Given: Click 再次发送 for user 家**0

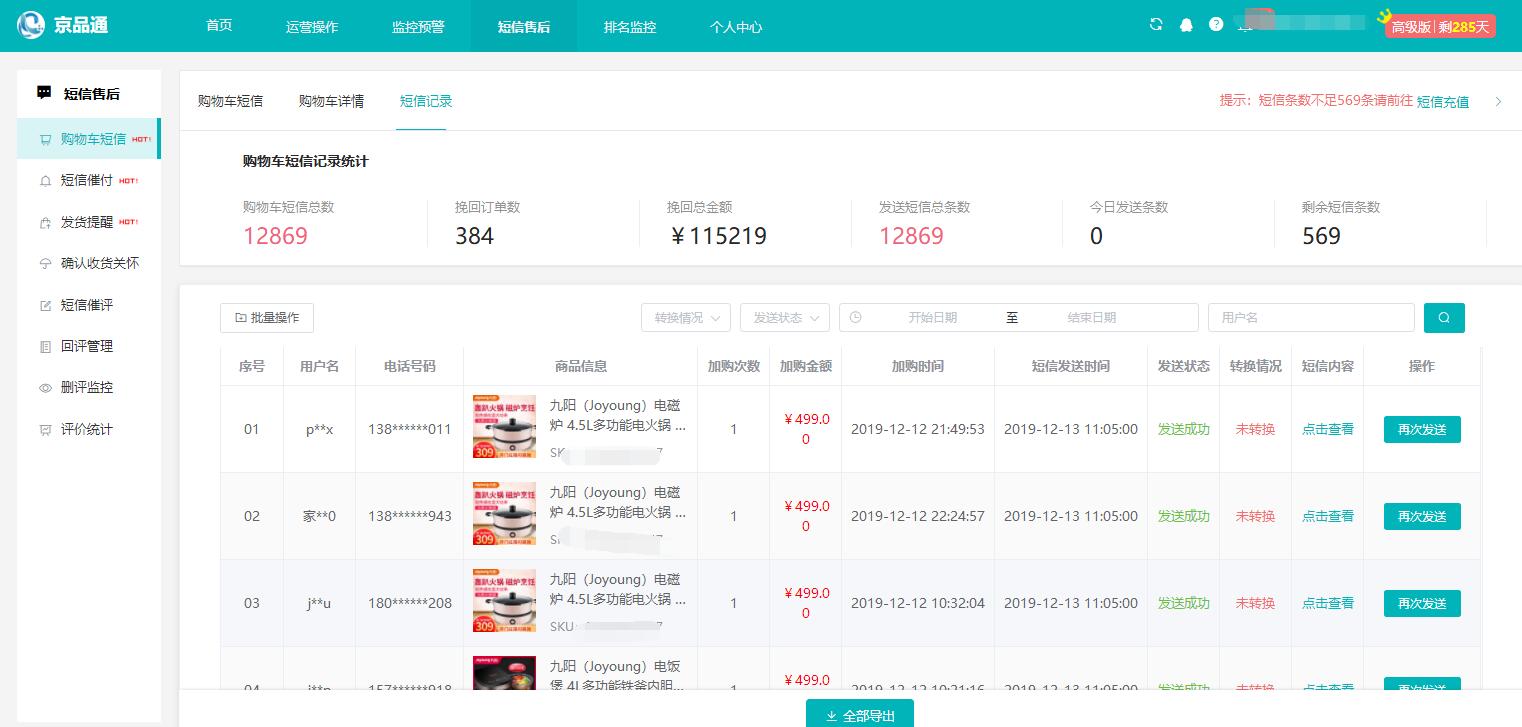Looking at the screenshot, I should click(1422, 516).
